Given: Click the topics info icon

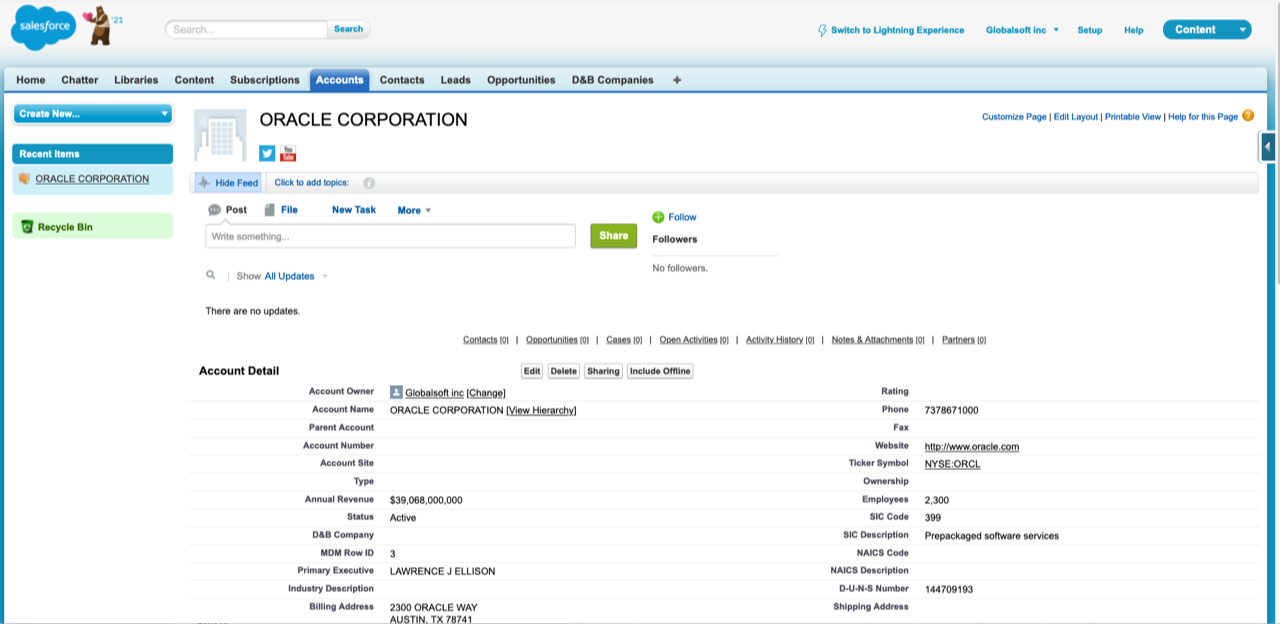Looking at the screenshot, I should point(369,183).
